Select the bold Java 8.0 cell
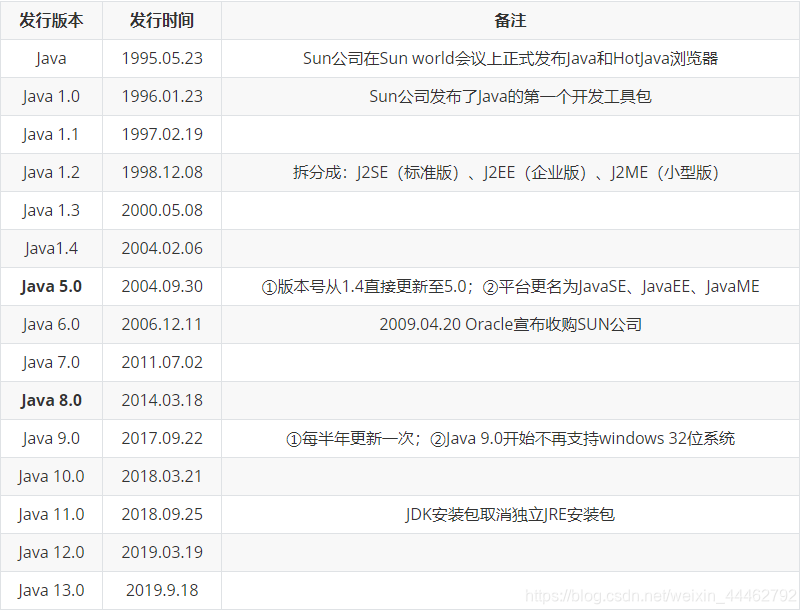The height and width of the screenshot is (614, 806). pos(51,401)
